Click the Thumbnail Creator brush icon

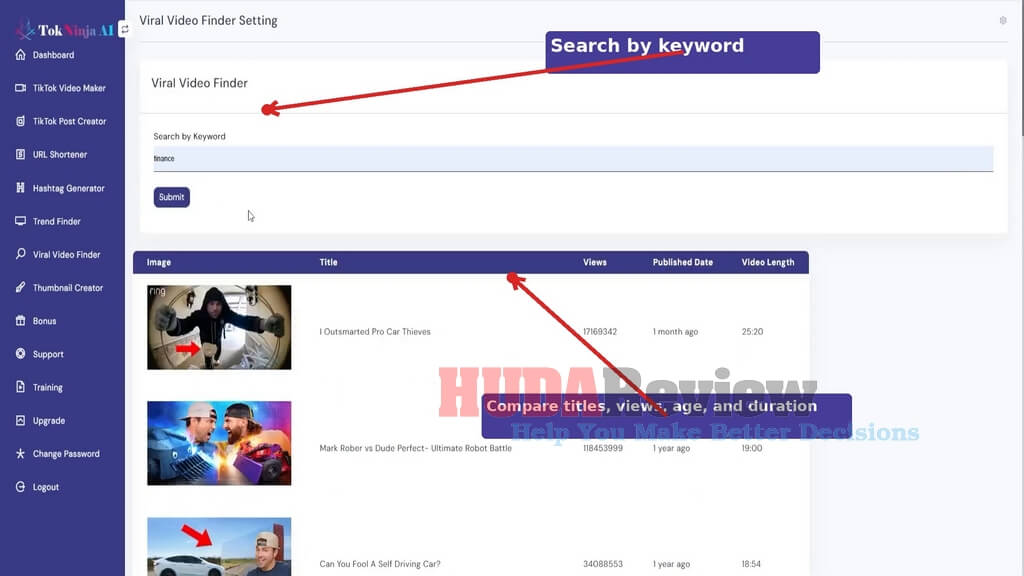pyautogui.click(x=20, y=287)
